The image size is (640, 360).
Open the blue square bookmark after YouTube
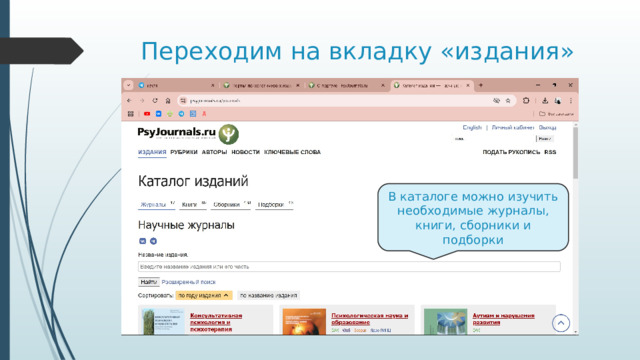tap(158, 114)
